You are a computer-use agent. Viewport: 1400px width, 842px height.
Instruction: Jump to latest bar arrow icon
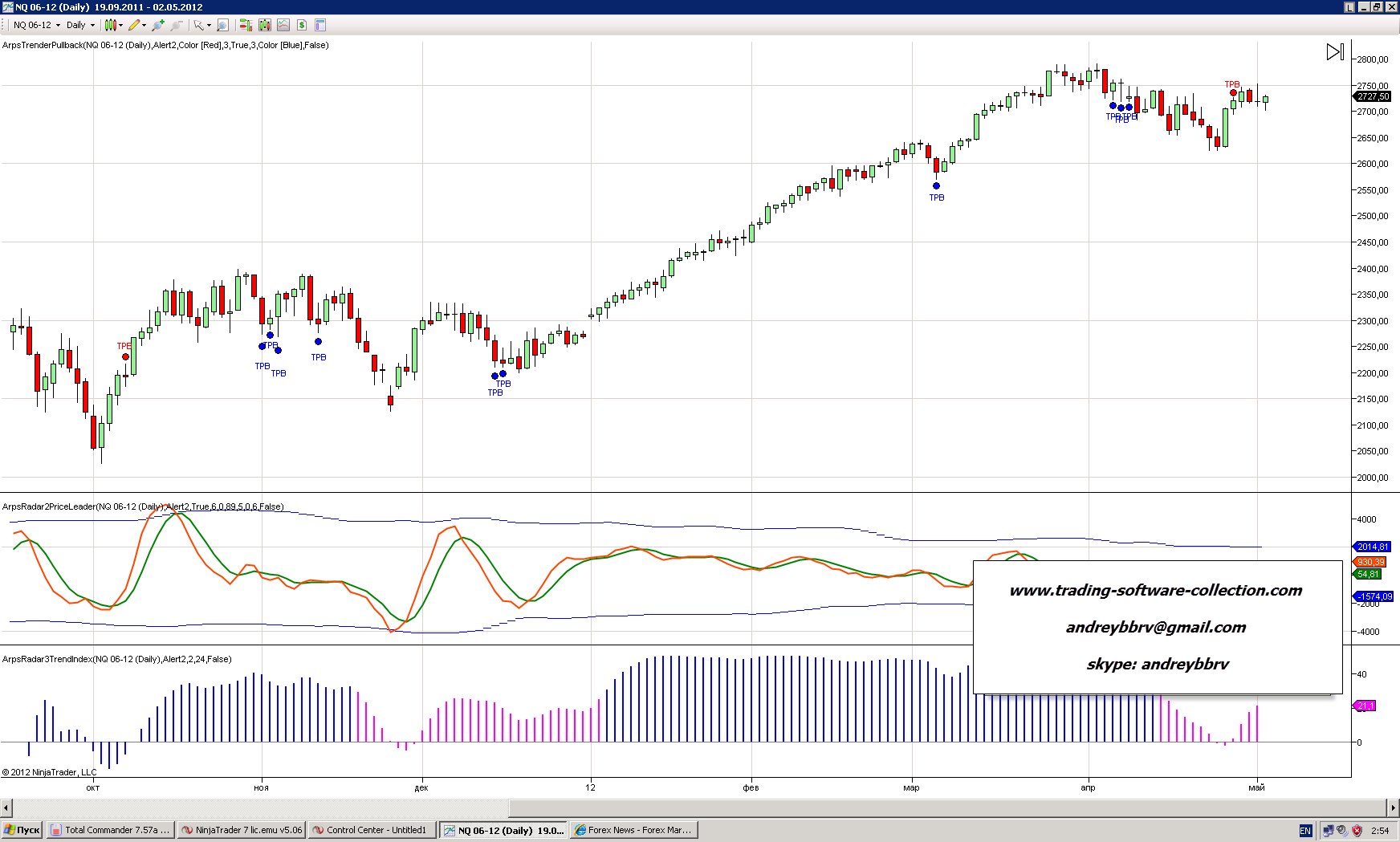pos(1334,52)
